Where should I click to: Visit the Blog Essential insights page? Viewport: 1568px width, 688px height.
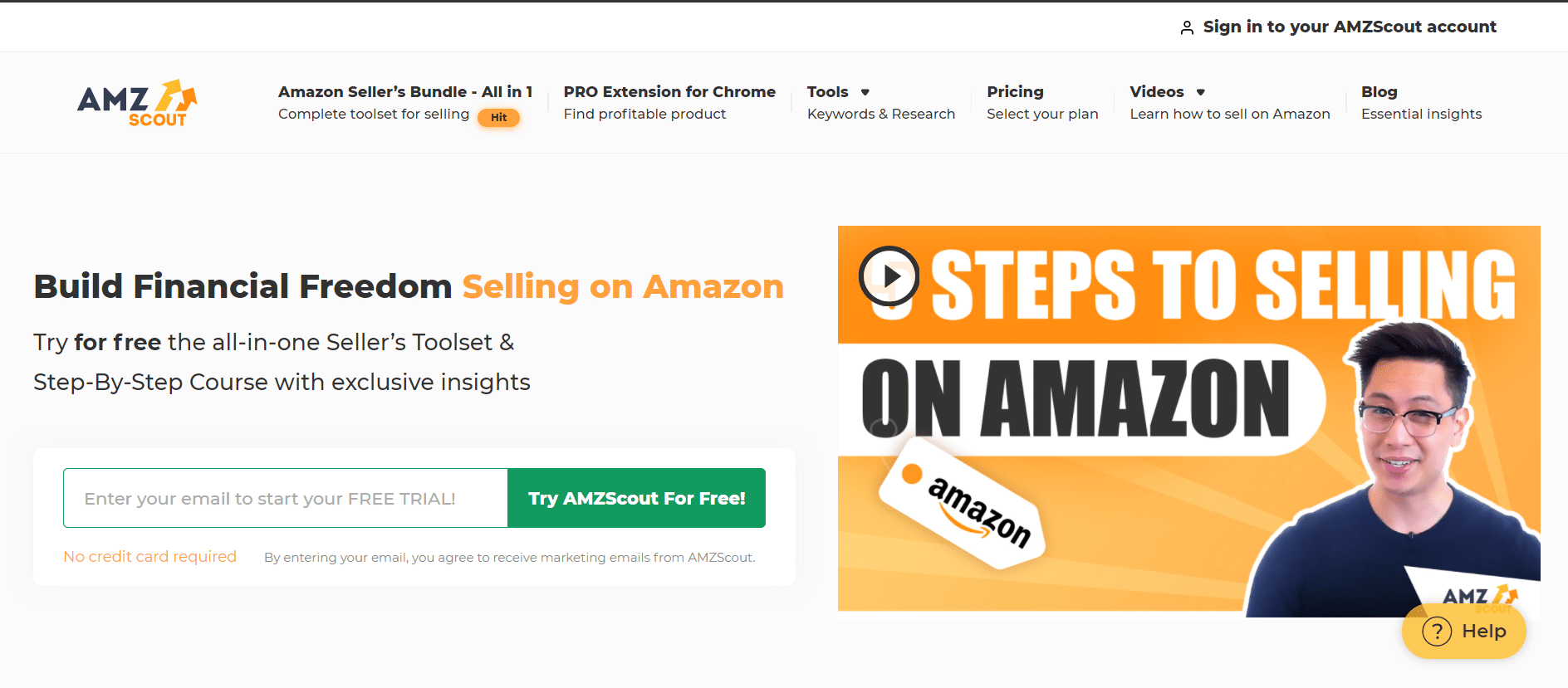pyautogui.click(x=1420, y=103)
